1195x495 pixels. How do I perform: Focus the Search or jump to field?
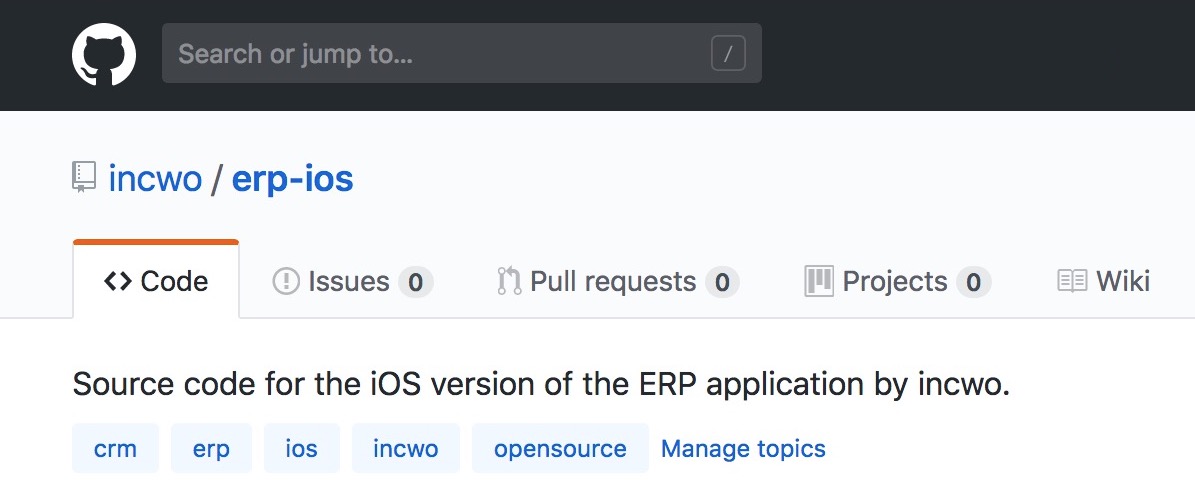462,53
